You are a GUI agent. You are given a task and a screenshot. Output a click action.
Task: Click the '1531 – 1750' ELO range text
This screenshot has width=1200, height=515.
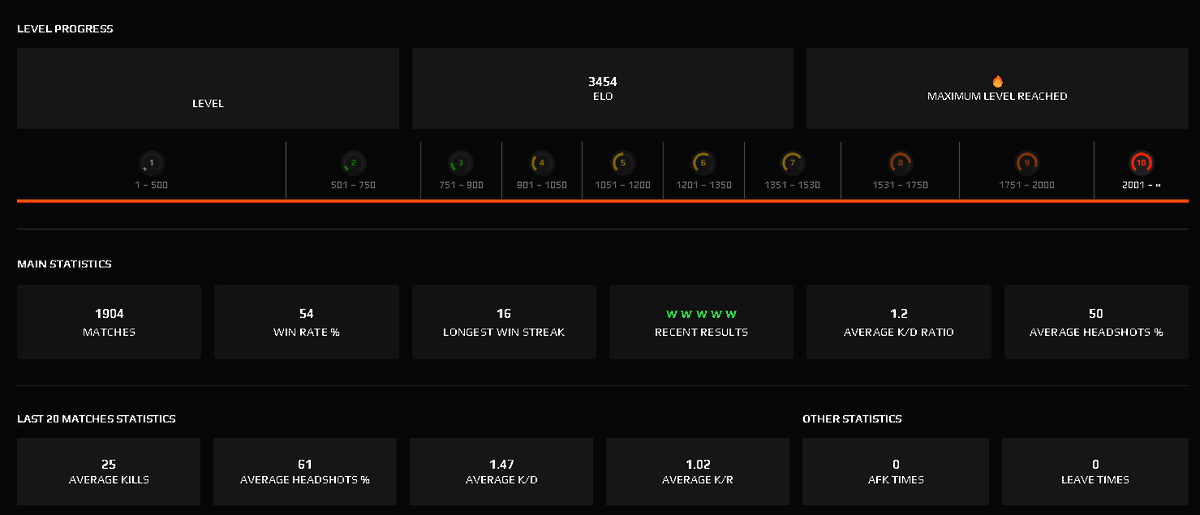click(900, 186)
